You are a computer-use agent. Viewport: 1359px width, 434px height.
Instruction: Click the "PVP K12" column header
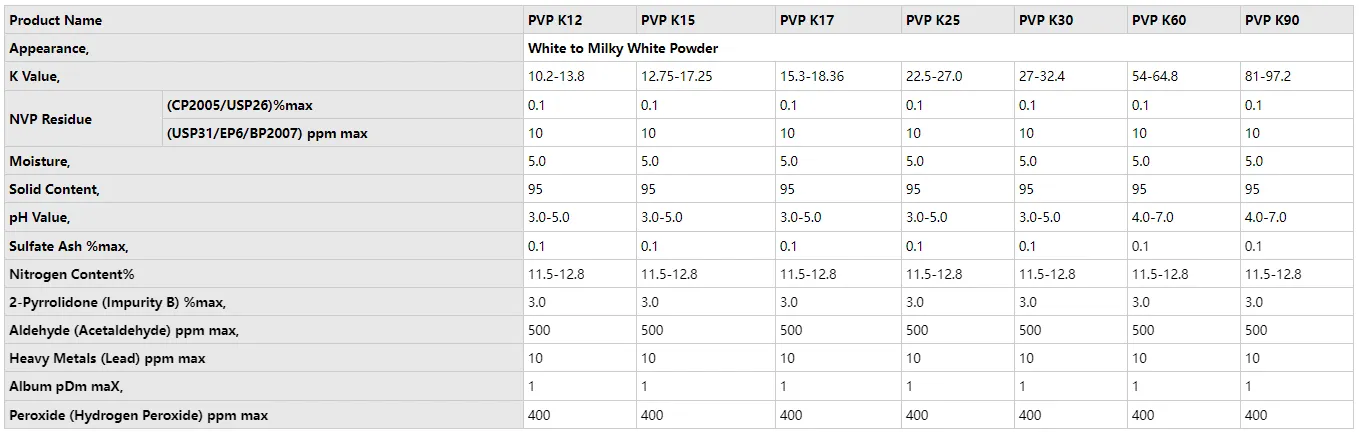tap(555, 20)
